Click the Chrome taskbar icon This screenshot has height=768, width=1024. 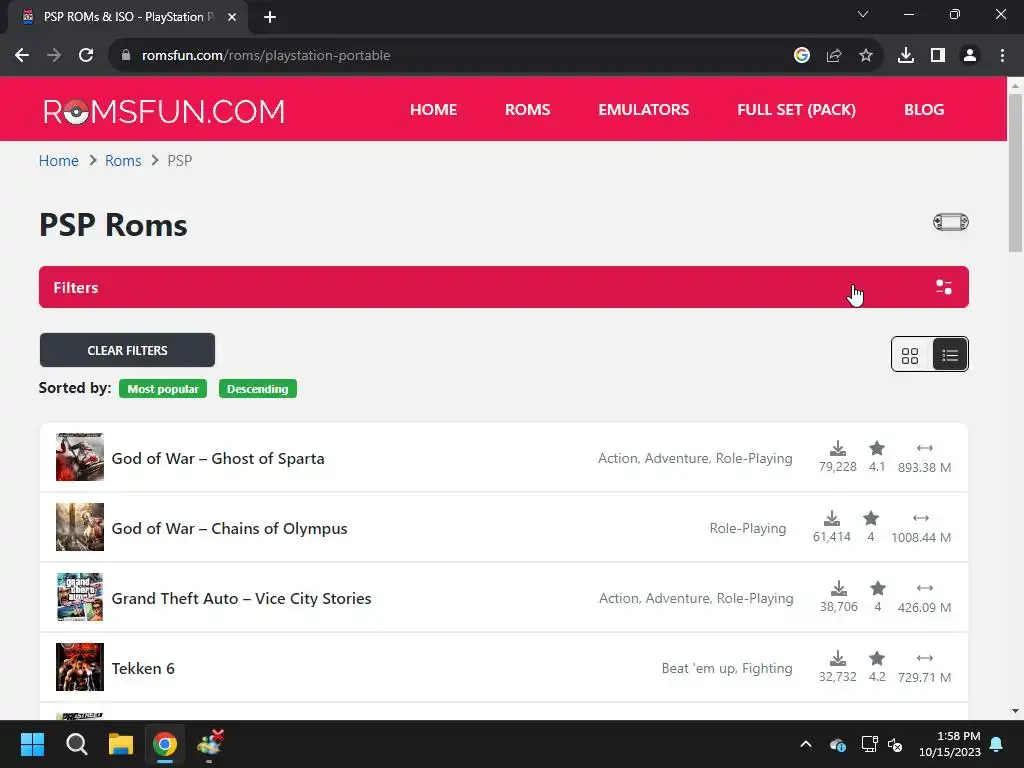point(165,744)
